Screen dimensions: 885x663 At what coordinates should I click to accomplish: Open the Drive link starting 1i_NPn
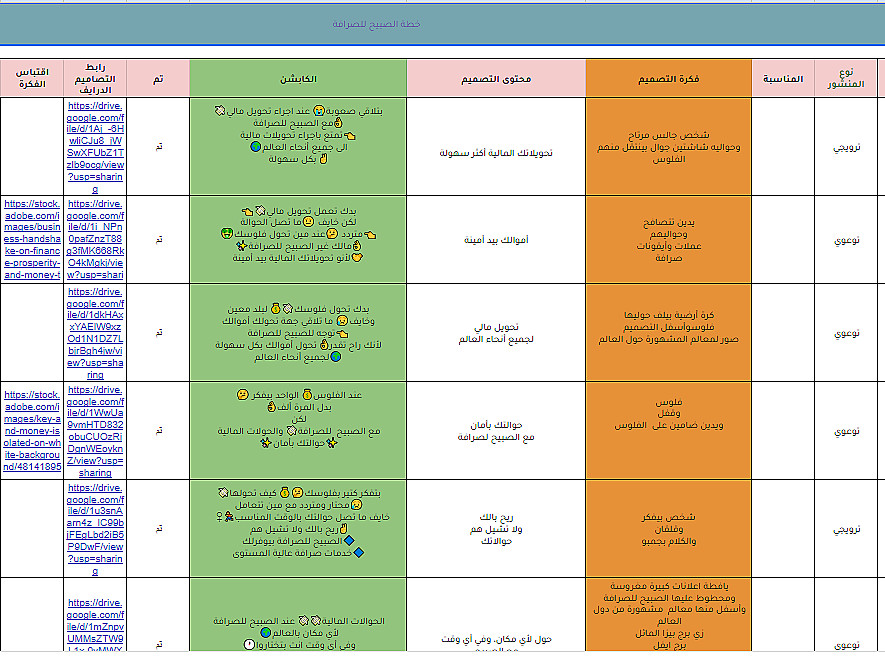coord(95,239)
